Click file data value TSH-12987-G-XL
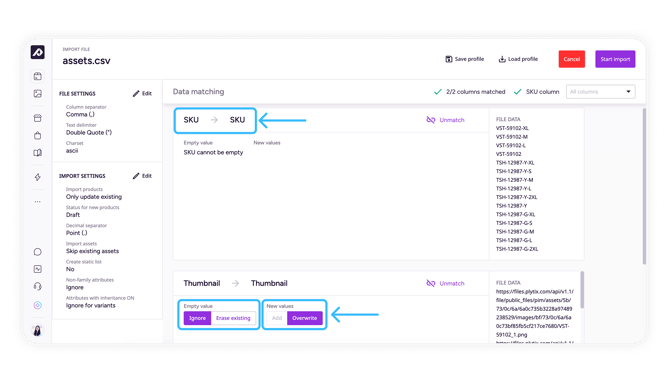Viewport: 670px width, 382px height. [x=515, y=215]
